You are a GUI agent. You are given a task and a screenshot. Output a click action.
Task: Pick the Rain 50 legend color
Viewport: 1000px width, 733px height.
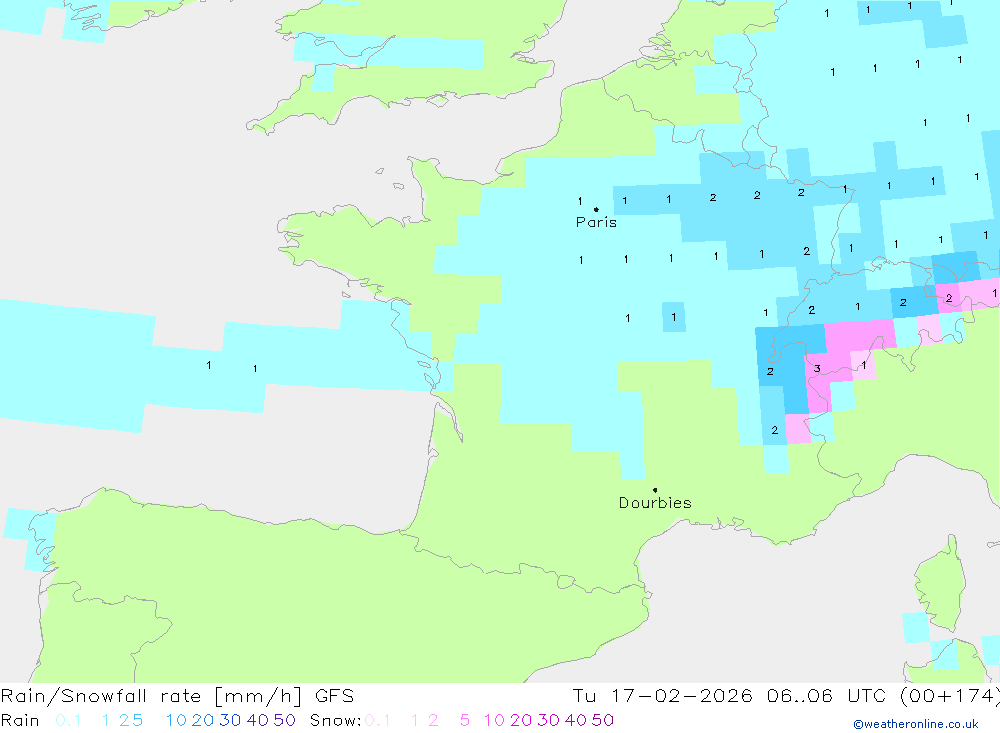(284, 720)
